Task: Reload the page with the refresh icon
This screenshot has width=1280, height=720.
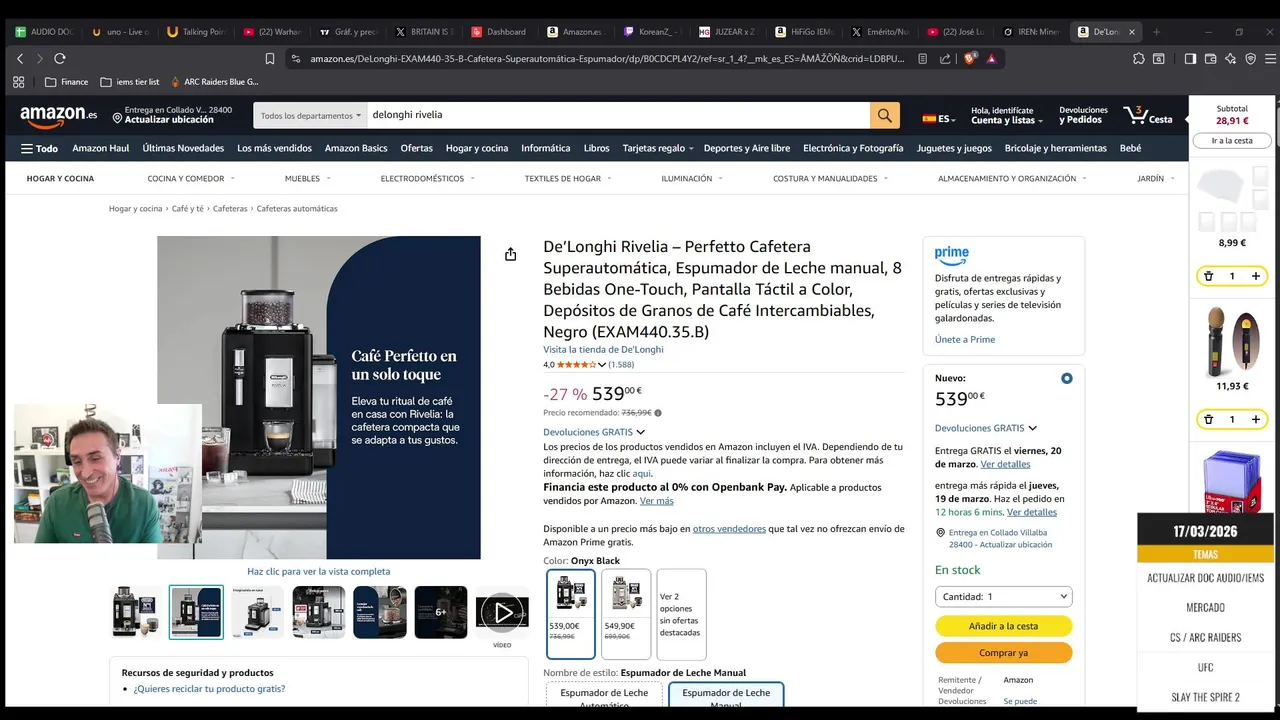Action: 60,59
